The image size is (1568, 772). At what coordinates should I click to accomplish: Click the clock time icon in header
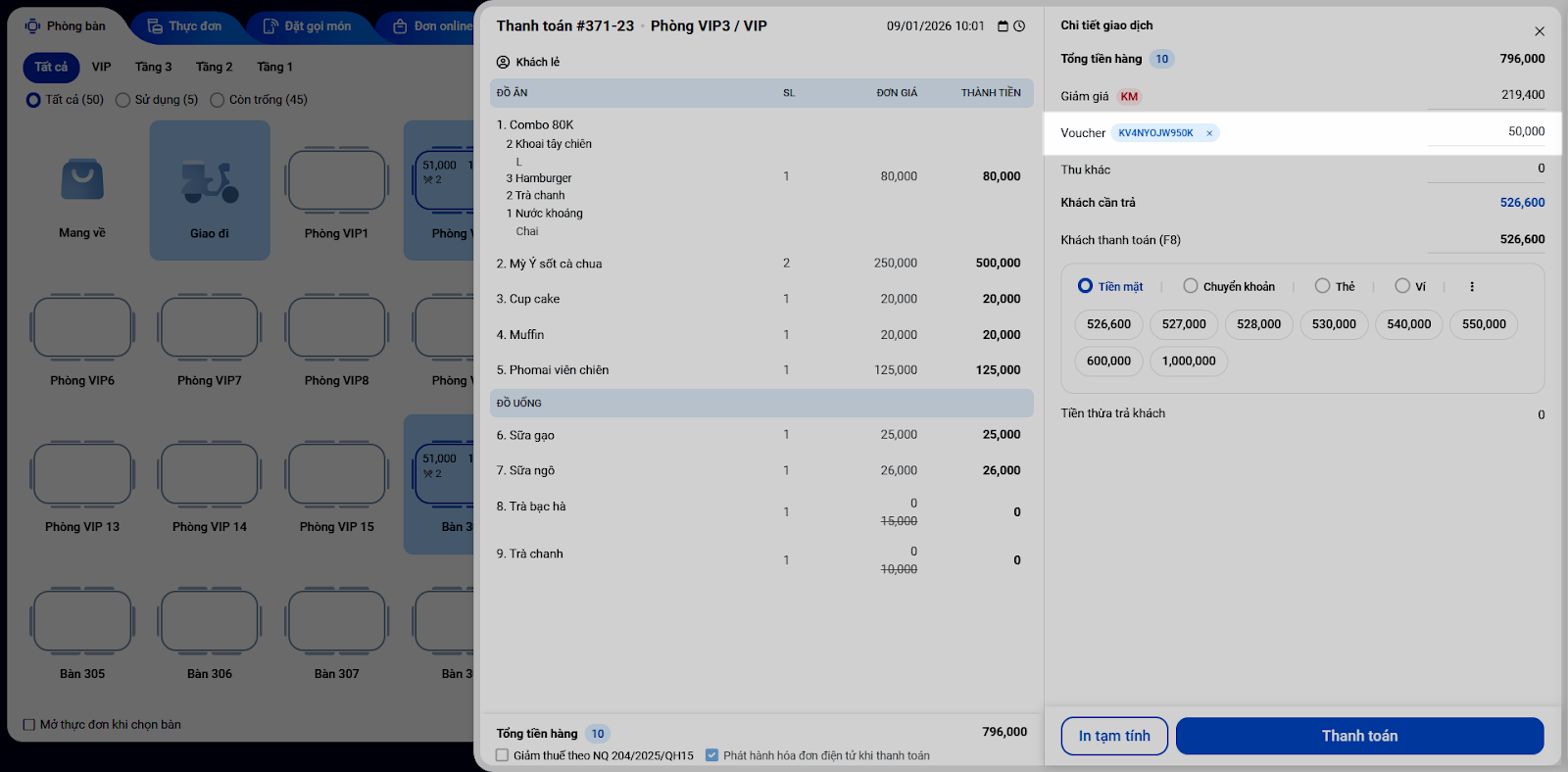click(x=1019, y=26)
